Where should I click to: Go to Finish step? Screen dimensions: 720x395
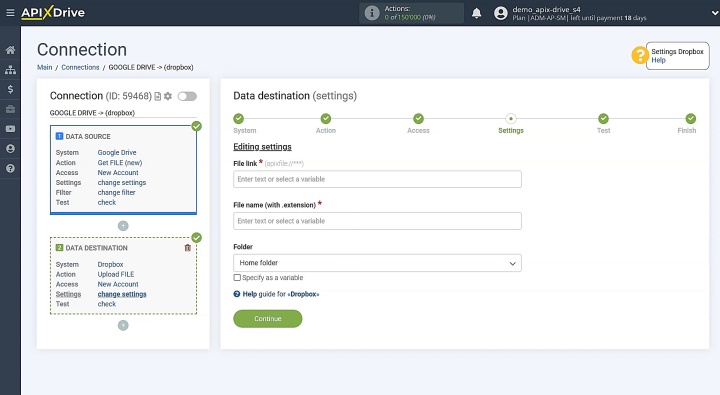coord(691,118)
